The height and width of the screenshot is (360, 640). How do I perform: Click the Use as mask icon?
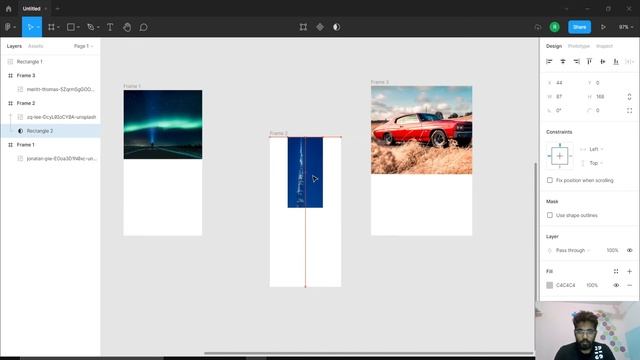(336, 27)
